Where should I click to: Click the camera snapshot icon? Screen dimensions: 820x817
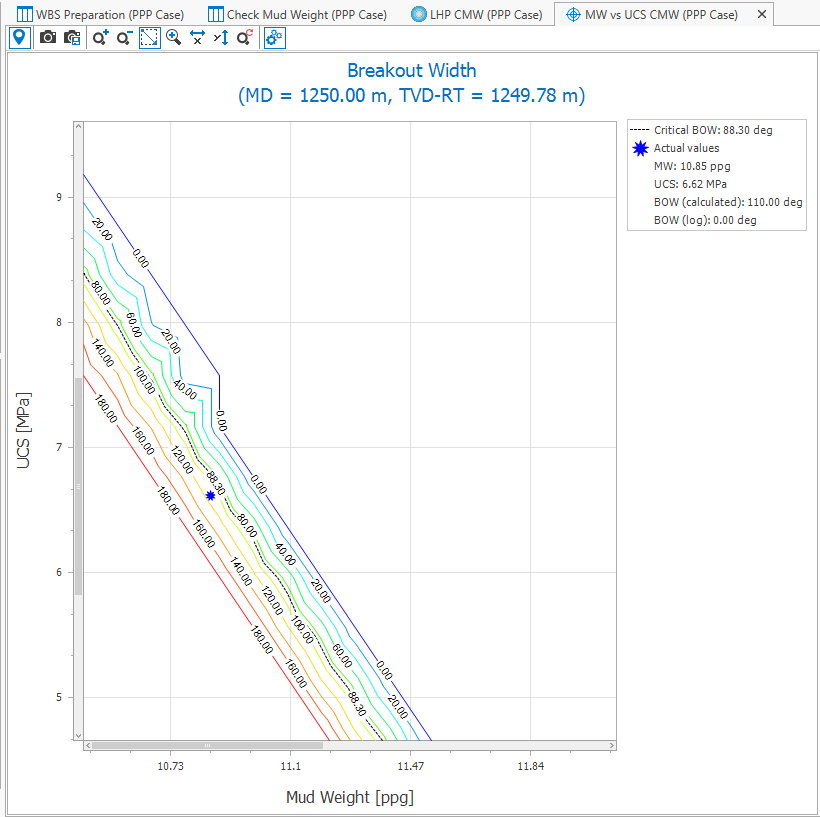[47, 38]
